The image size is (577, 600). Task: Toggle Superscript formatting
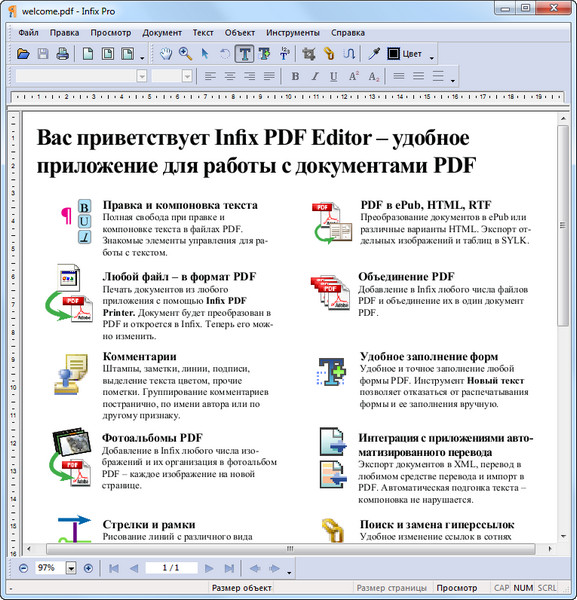tap(354, 76)
